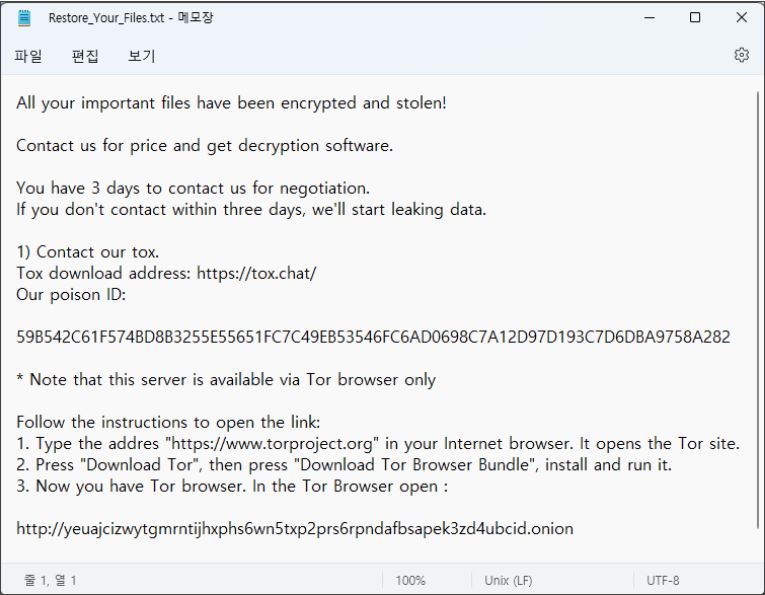Open the 파일 menu

pos(28,56)
